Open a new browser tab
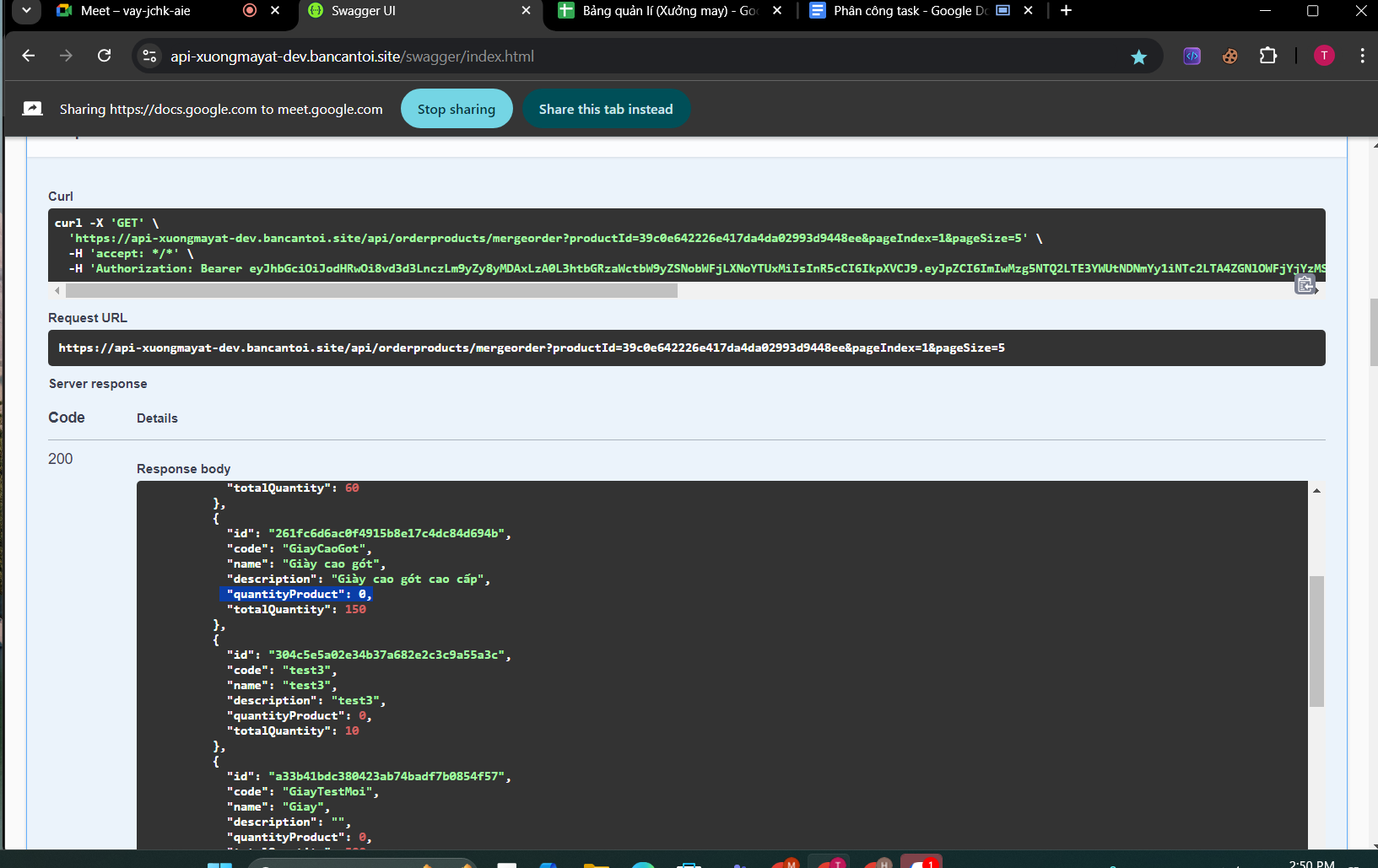The height and width of the screenshot is (868, 1378). (1066, 11)
